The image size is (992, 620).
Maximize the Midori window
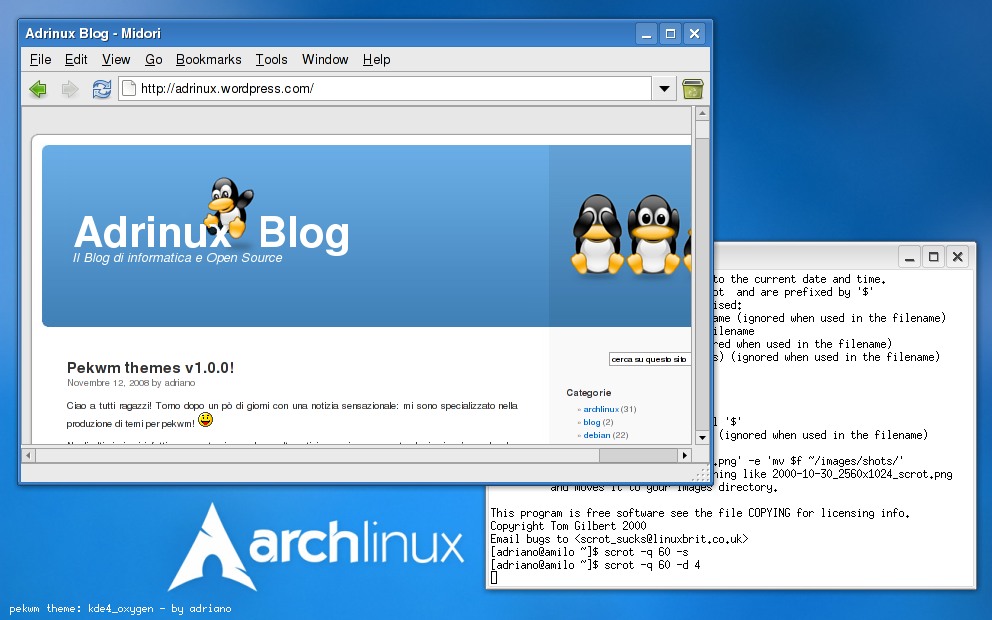[670, 34]
